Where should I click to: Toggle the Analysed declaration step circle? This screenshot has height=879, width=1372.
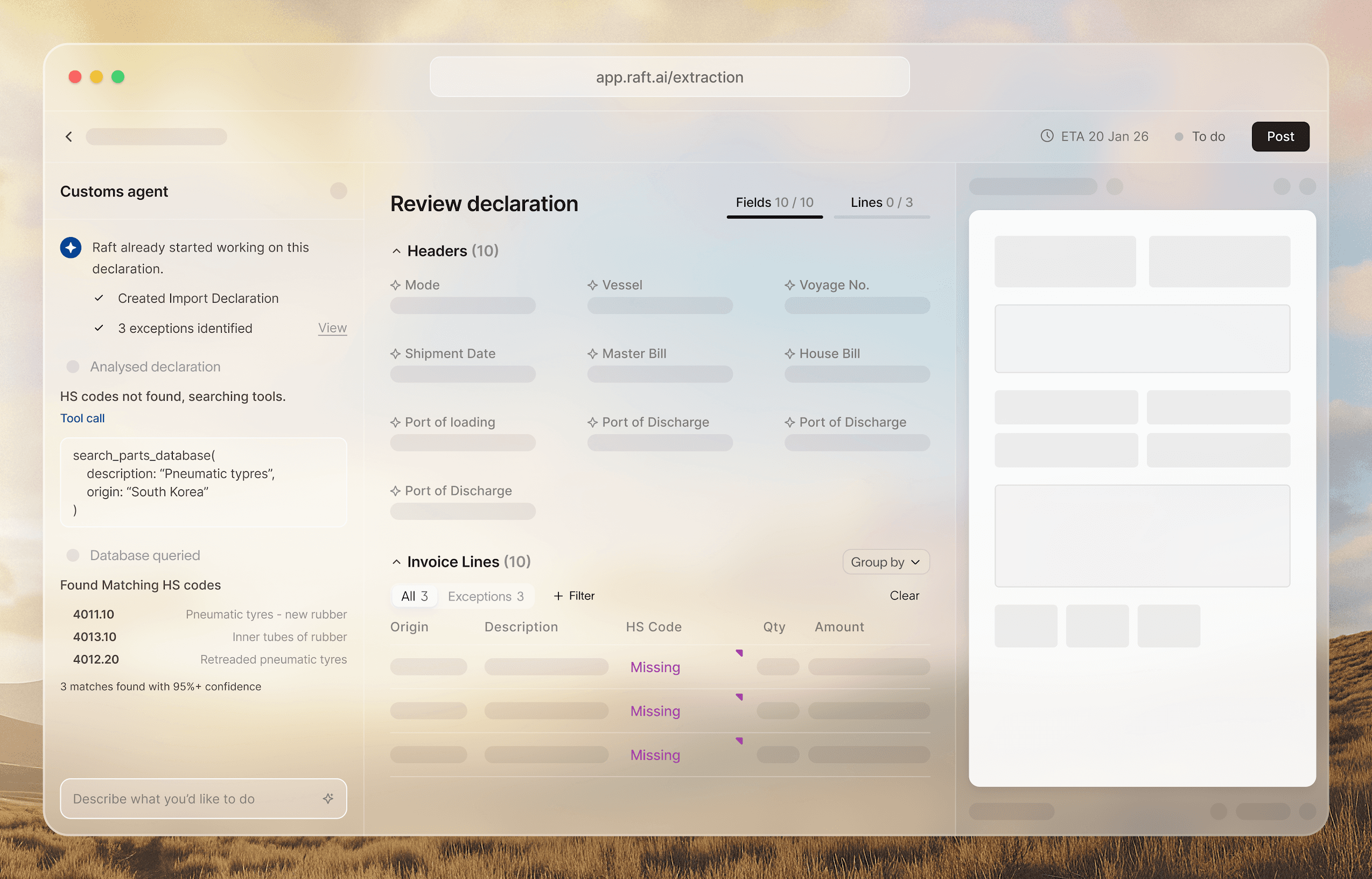[x=73, y=366]
